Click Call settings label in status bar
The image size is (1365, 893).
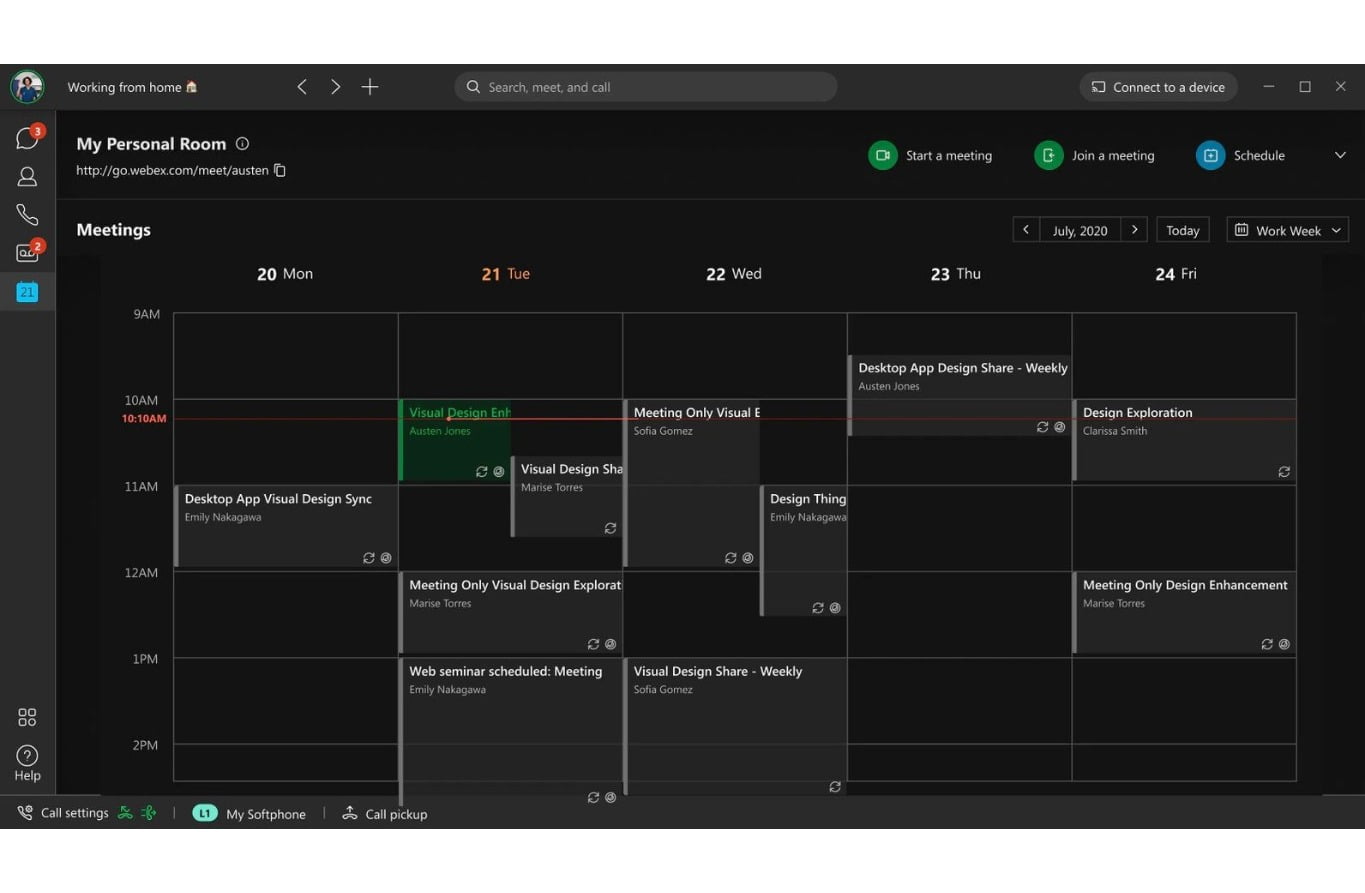coord(74,813)
